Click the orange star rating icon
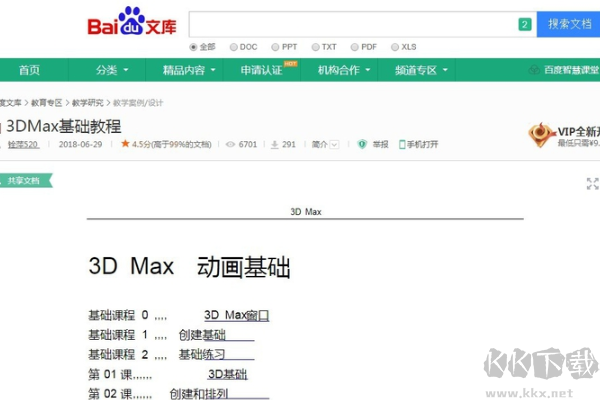The width and height of the screenshot is (600, 400). tap(125, 144)
